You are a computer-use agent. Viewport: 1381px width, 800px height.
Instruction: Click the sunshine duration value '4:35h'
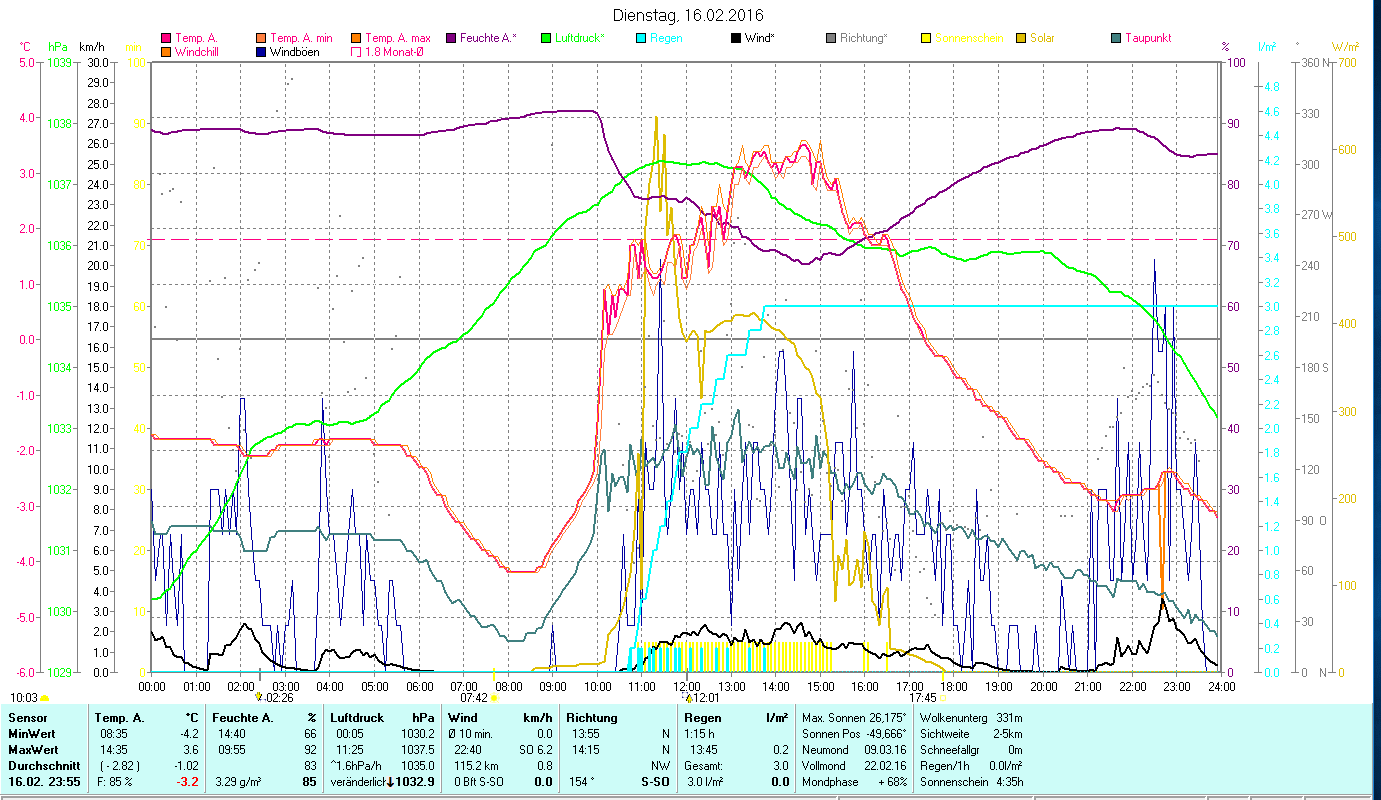pos(1009,782)
